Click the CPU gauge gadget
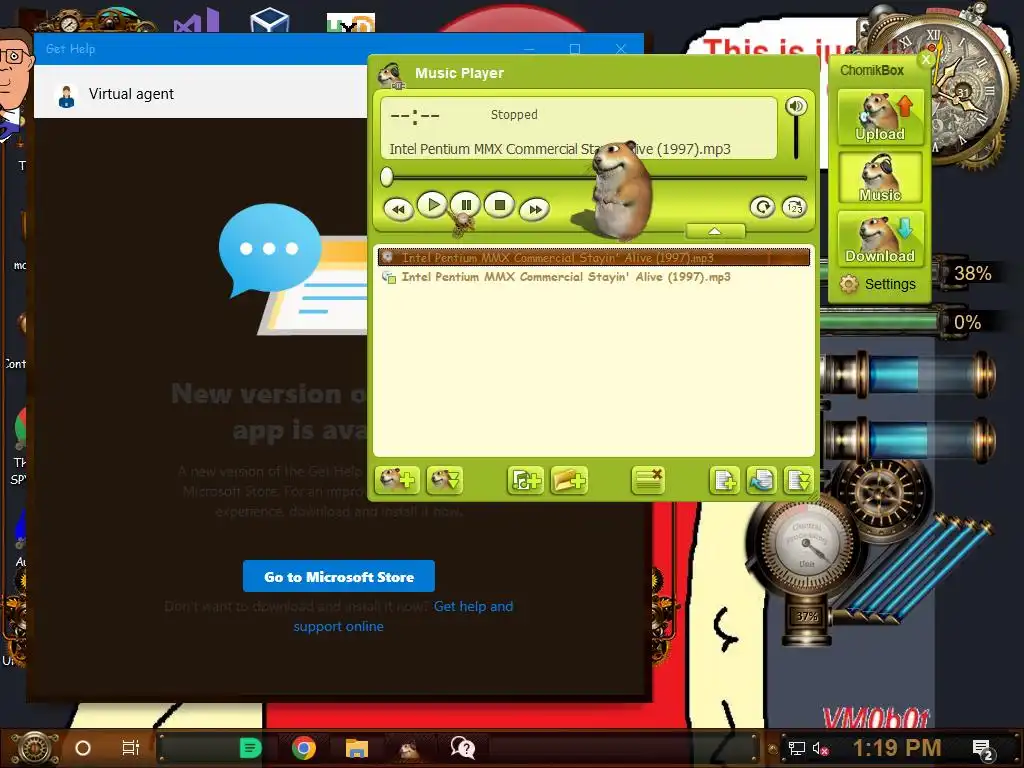1024x768 pixels. [x=807, y=545]
